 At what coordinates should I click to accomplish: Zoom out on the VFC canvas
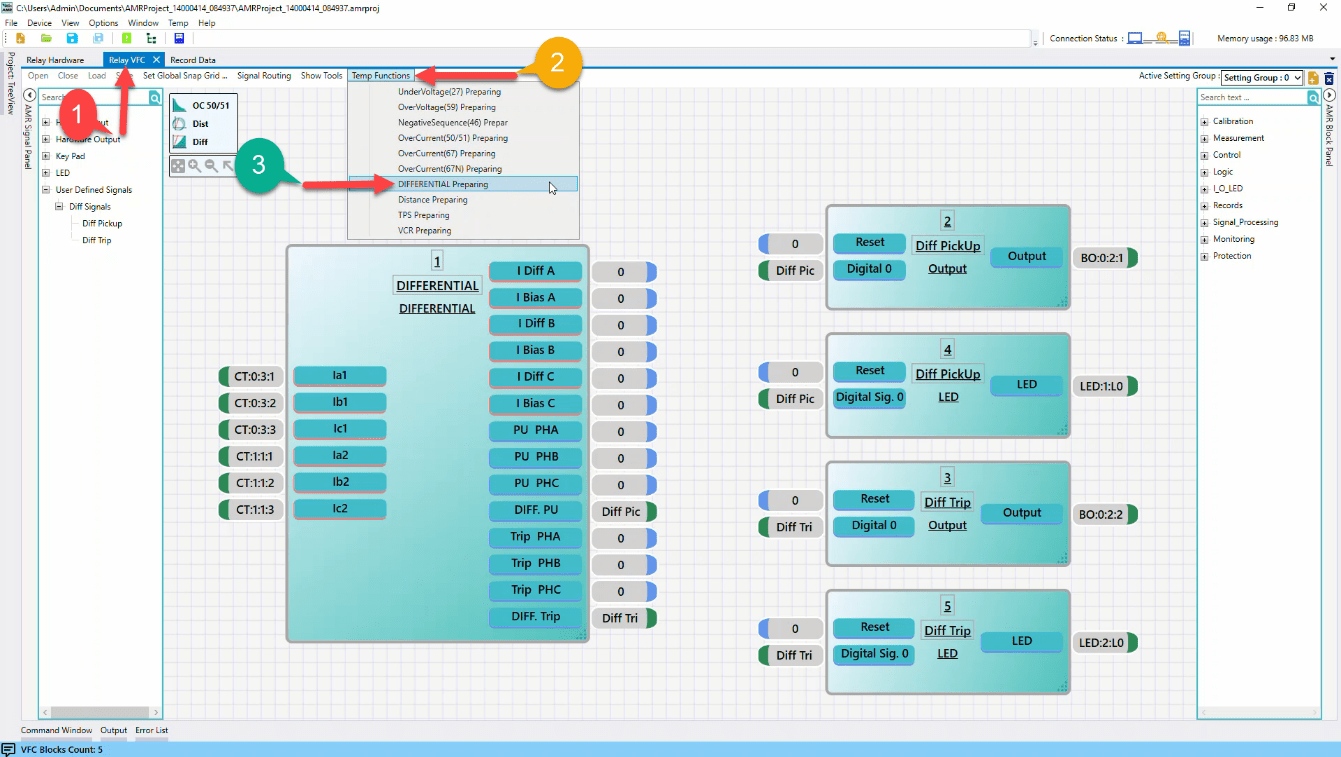[x=211, y=166]
